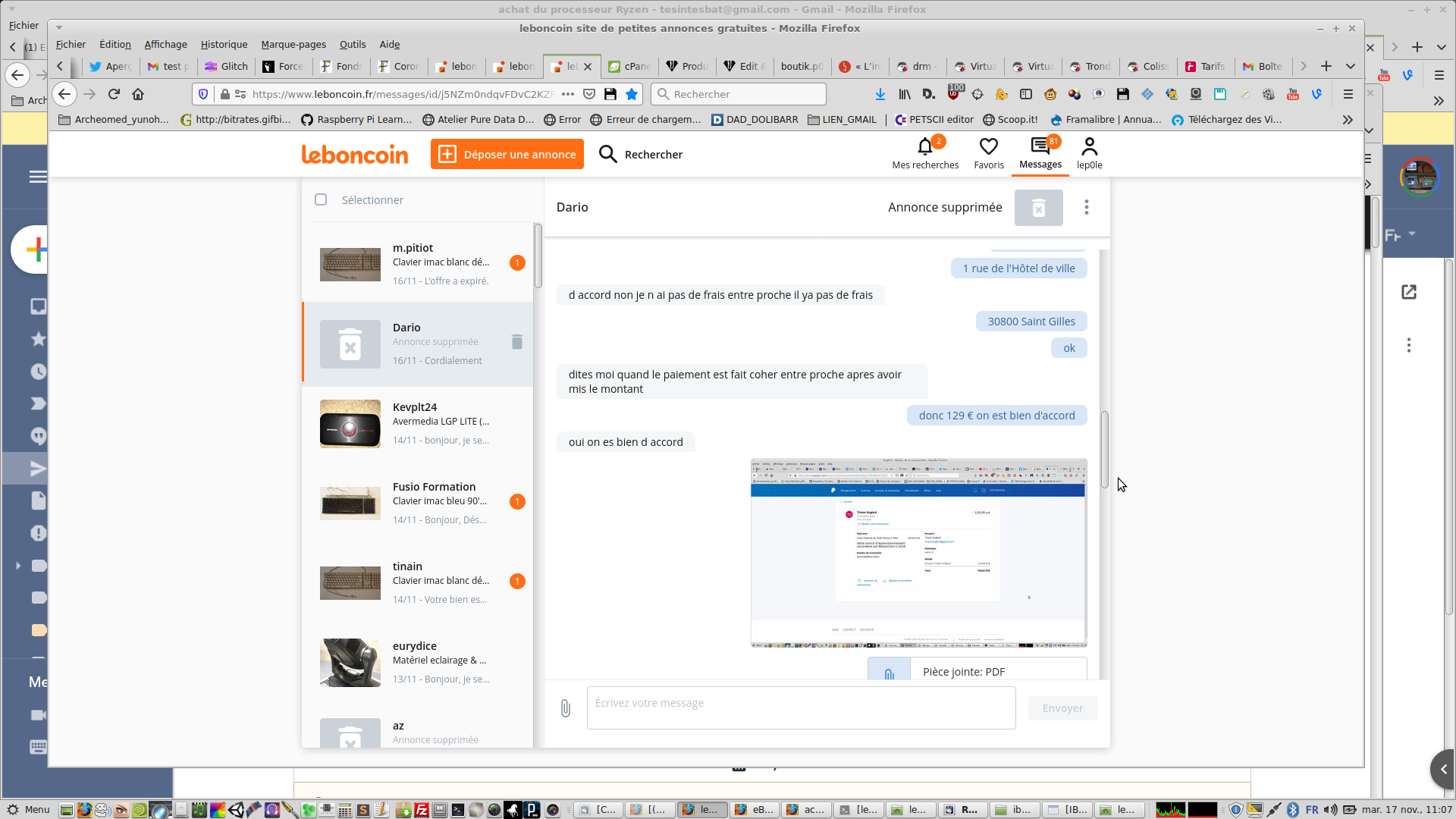
Task: Expand the bookmarks toolbar overflow chevron
Action: (x=1347, y=120)
